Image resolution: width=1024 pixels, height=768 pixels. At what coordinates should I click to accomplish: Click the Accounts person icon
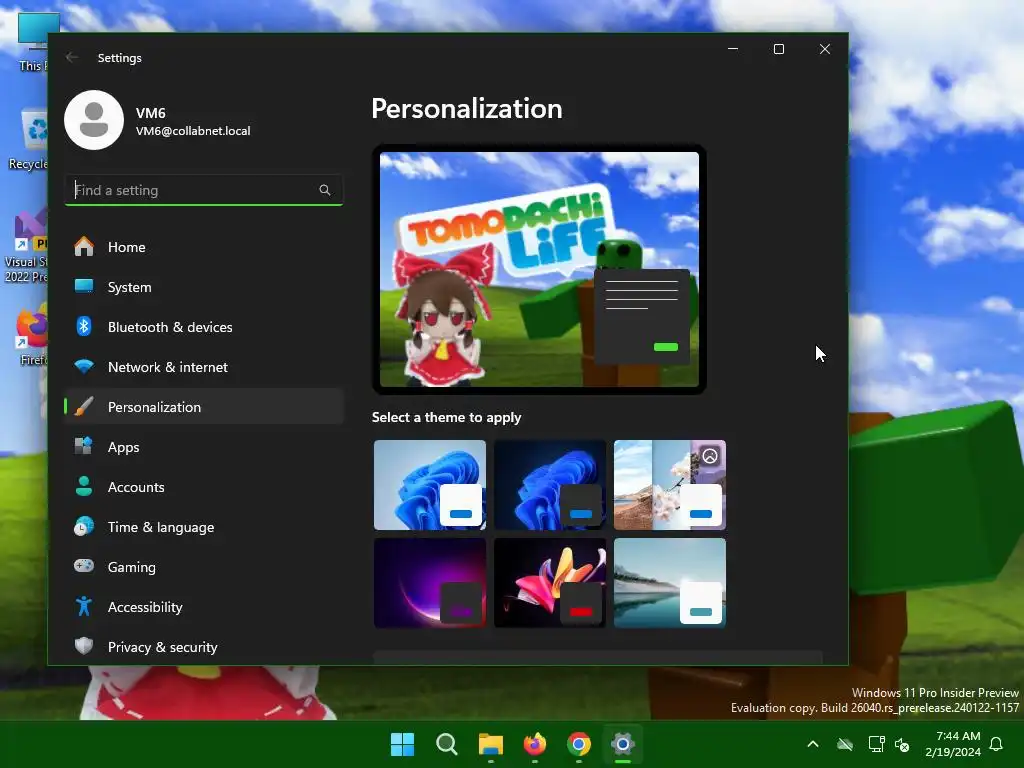tap(84, 486)
